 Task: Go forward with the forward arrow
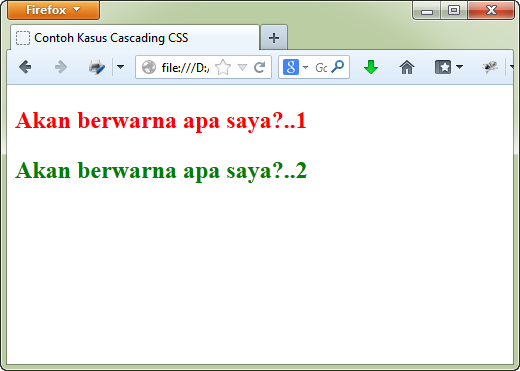[60, 67]
